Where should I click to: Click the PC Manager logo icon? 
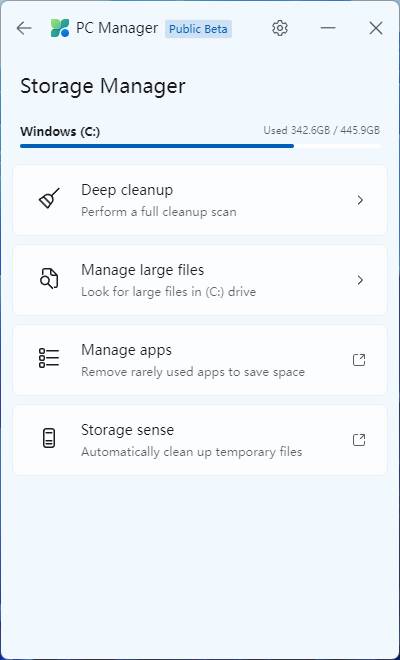click(x=60, y=28)
